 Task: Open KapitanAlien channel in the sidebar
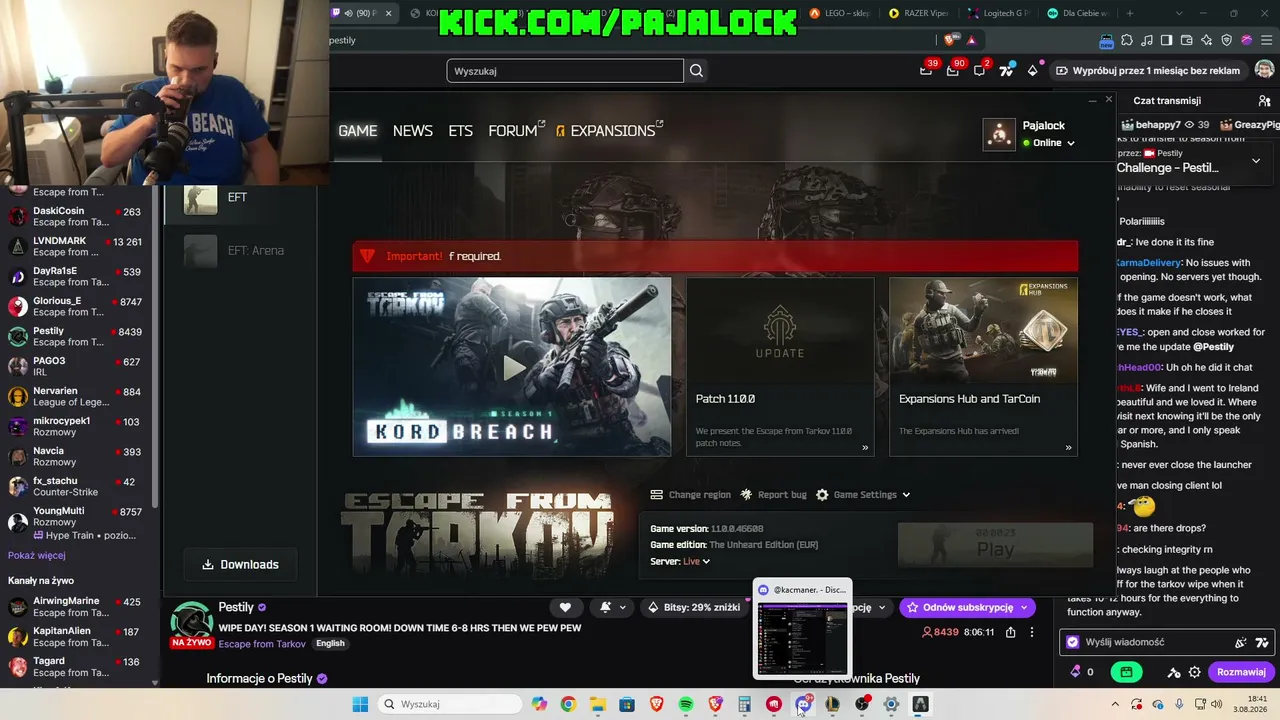pyautogui.click(x=77, y=637)
